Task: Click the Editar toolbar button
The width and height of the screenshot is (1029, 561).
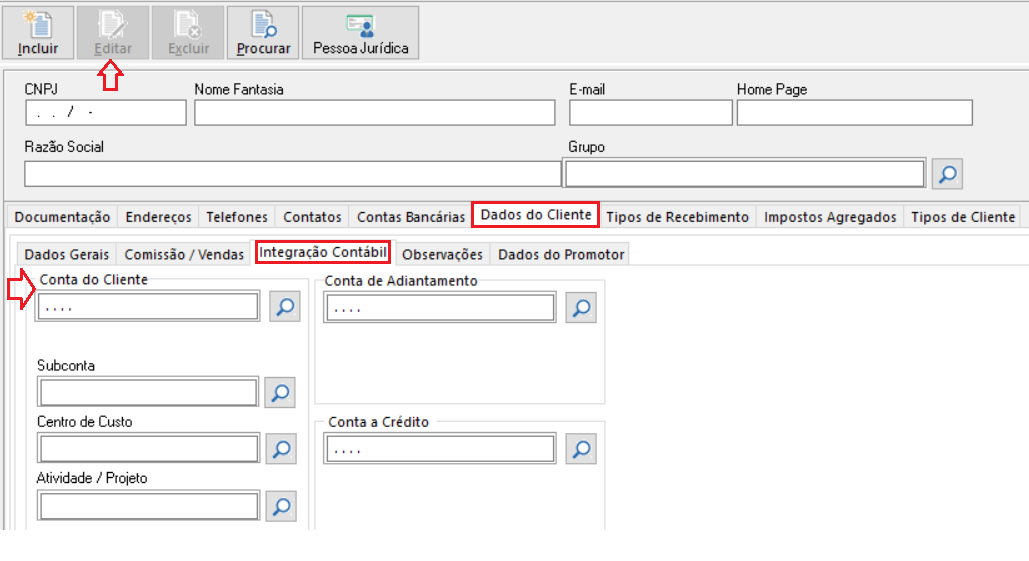Action: 113,33
